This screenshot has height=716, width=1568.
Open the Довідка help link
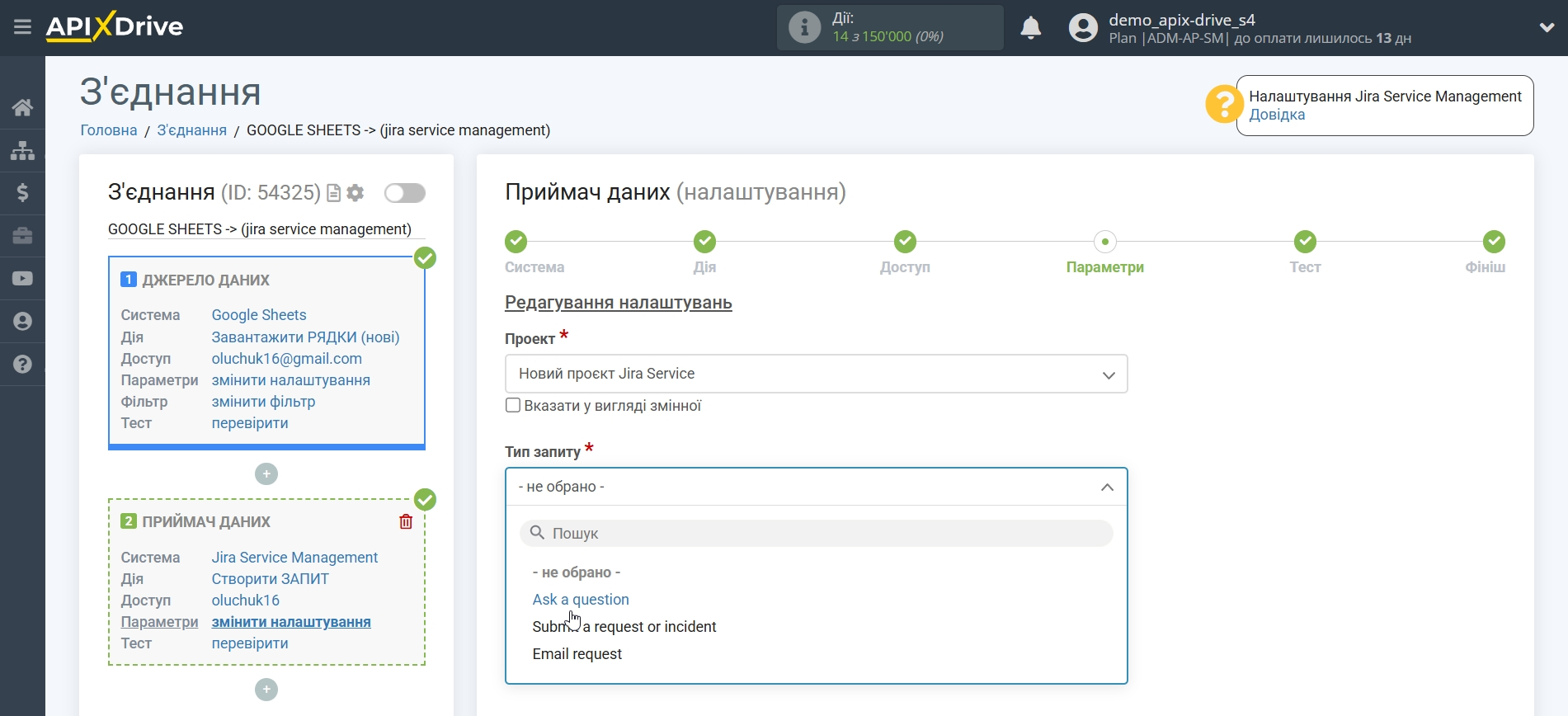coord(1277,115)
